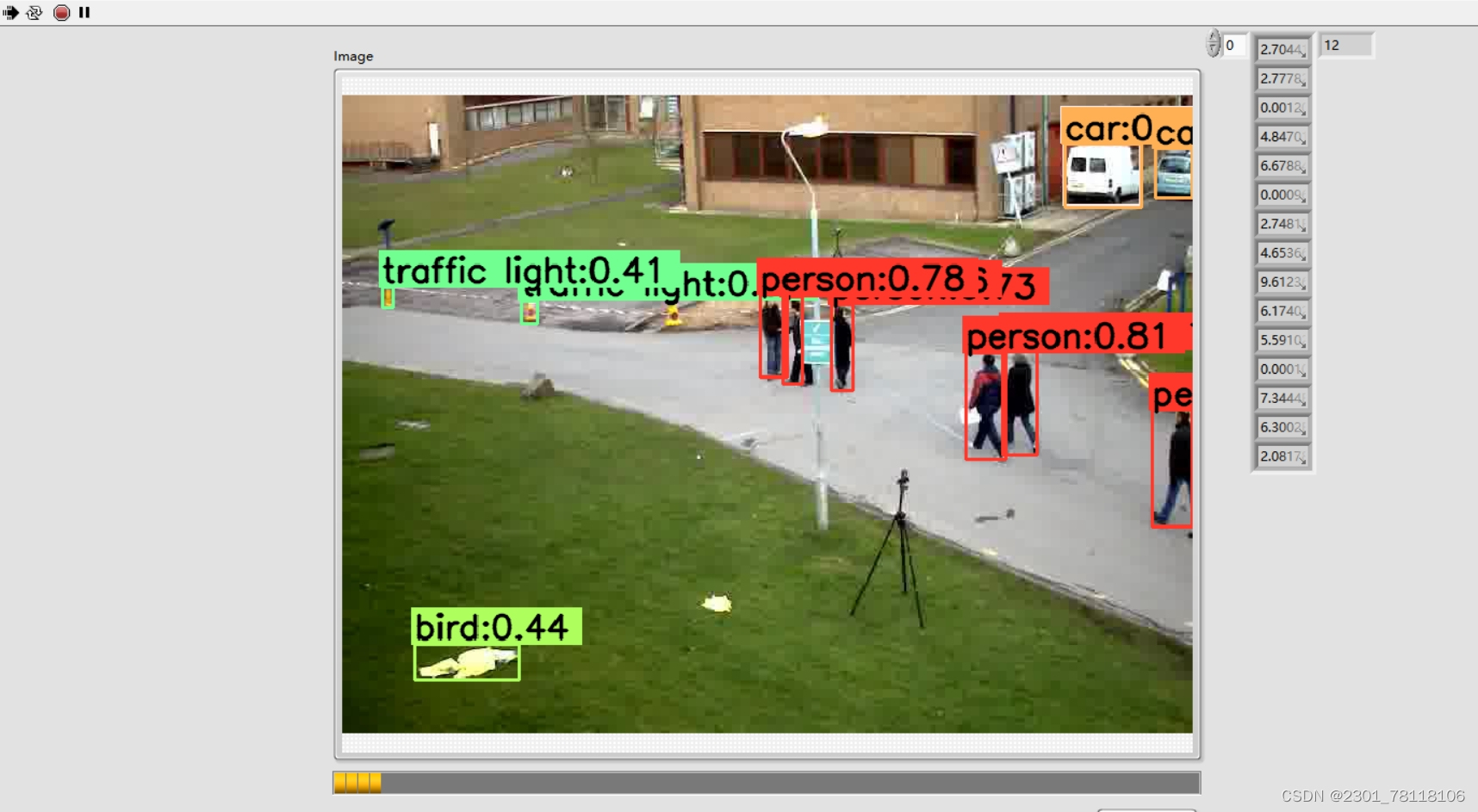Click the array index field showing 0

tap(1233, 46)
